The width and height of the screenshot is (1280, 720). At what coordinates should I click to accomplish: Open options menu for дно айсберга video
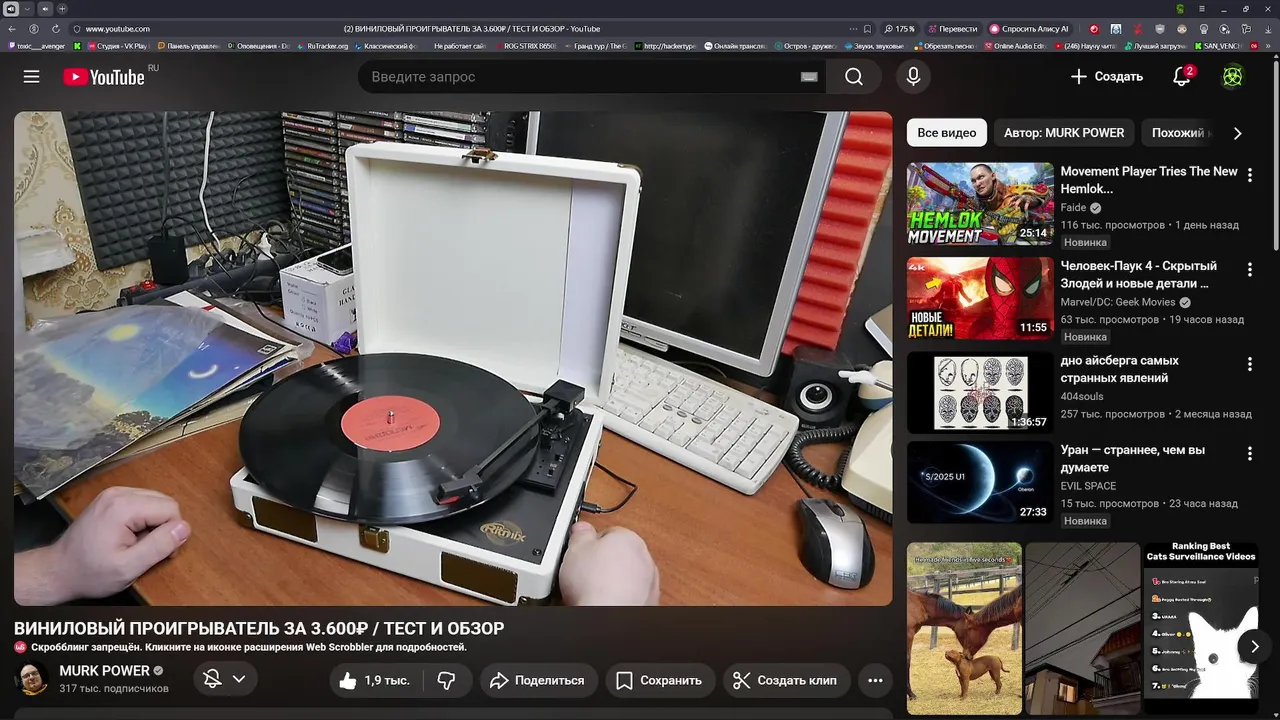click(1249, 363)
